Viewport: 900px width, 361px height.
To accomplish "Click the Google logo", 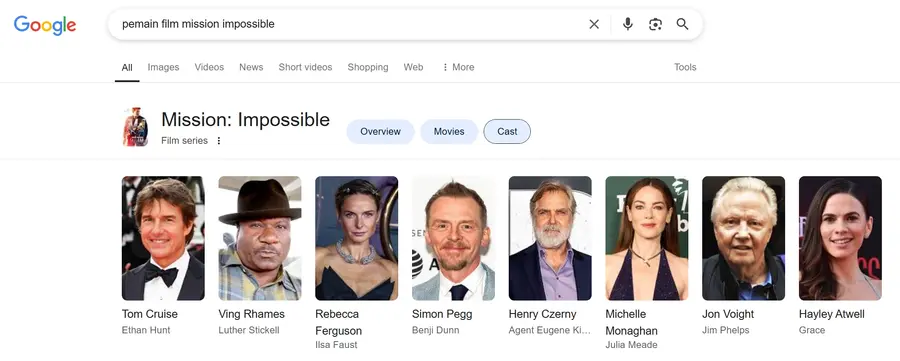I will [45, 25].
